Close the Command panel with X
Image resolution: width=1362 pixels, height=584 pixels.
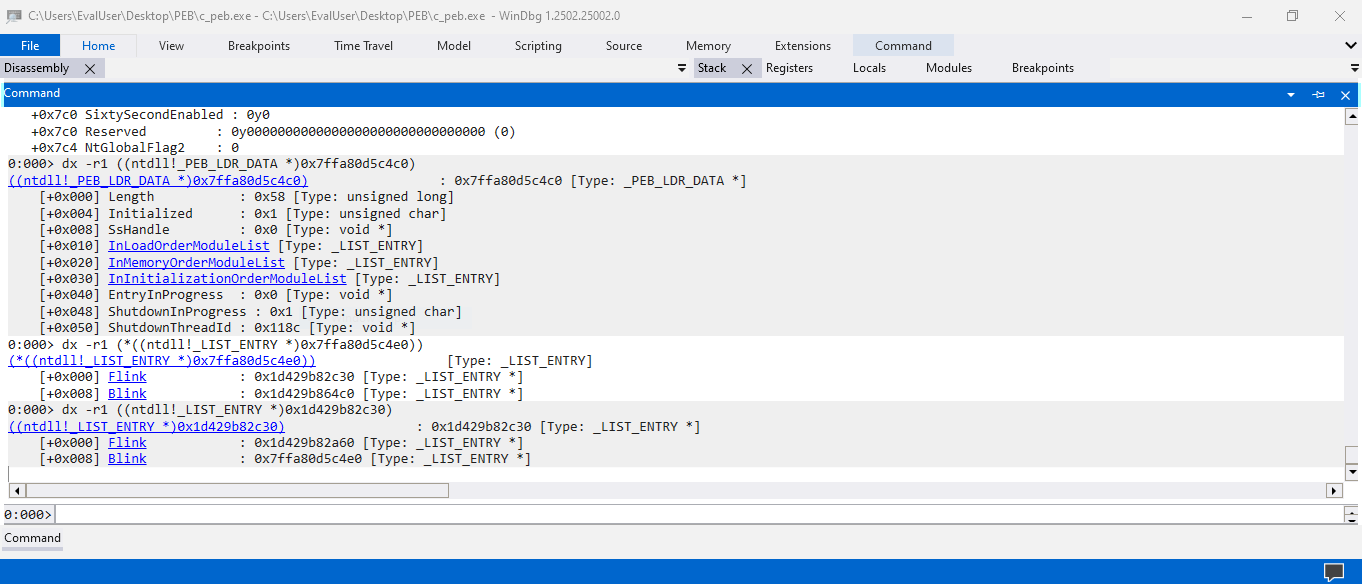[1345, 95]
